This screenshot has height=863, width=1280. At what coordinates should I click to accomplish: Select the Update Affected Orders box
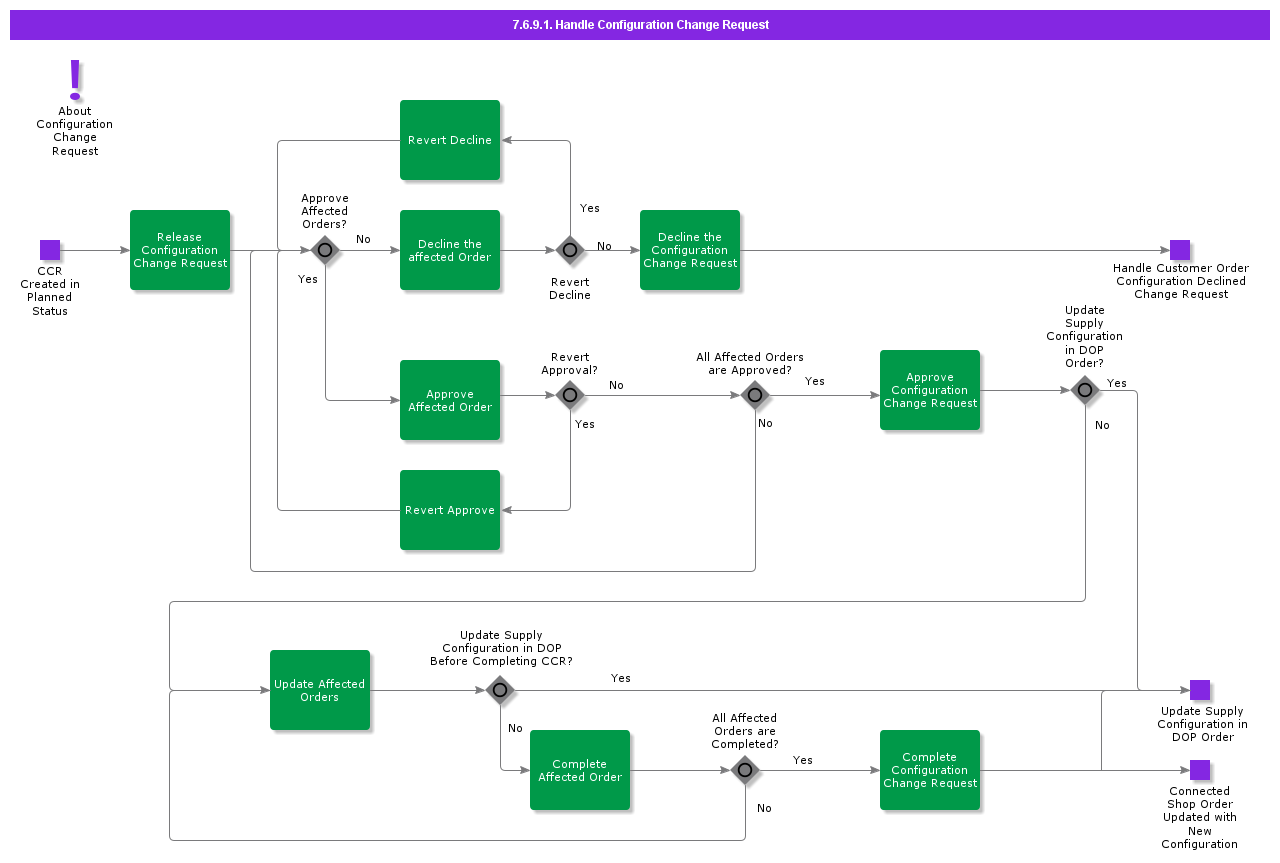[x=320, y=690]
